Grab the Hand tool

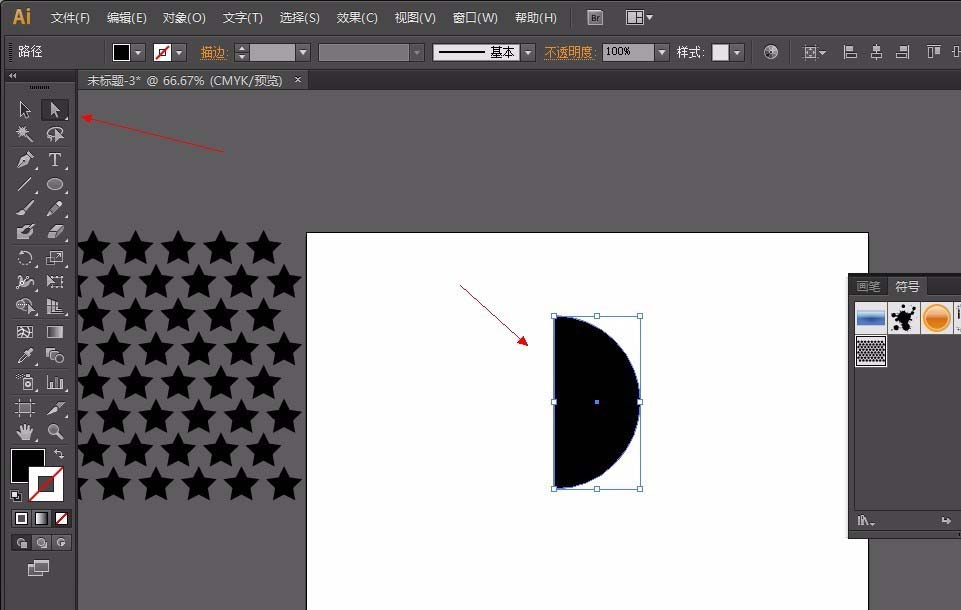24,431
